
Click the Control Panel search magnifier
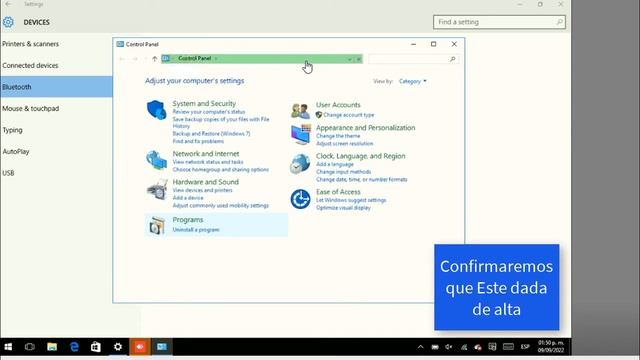452,59
